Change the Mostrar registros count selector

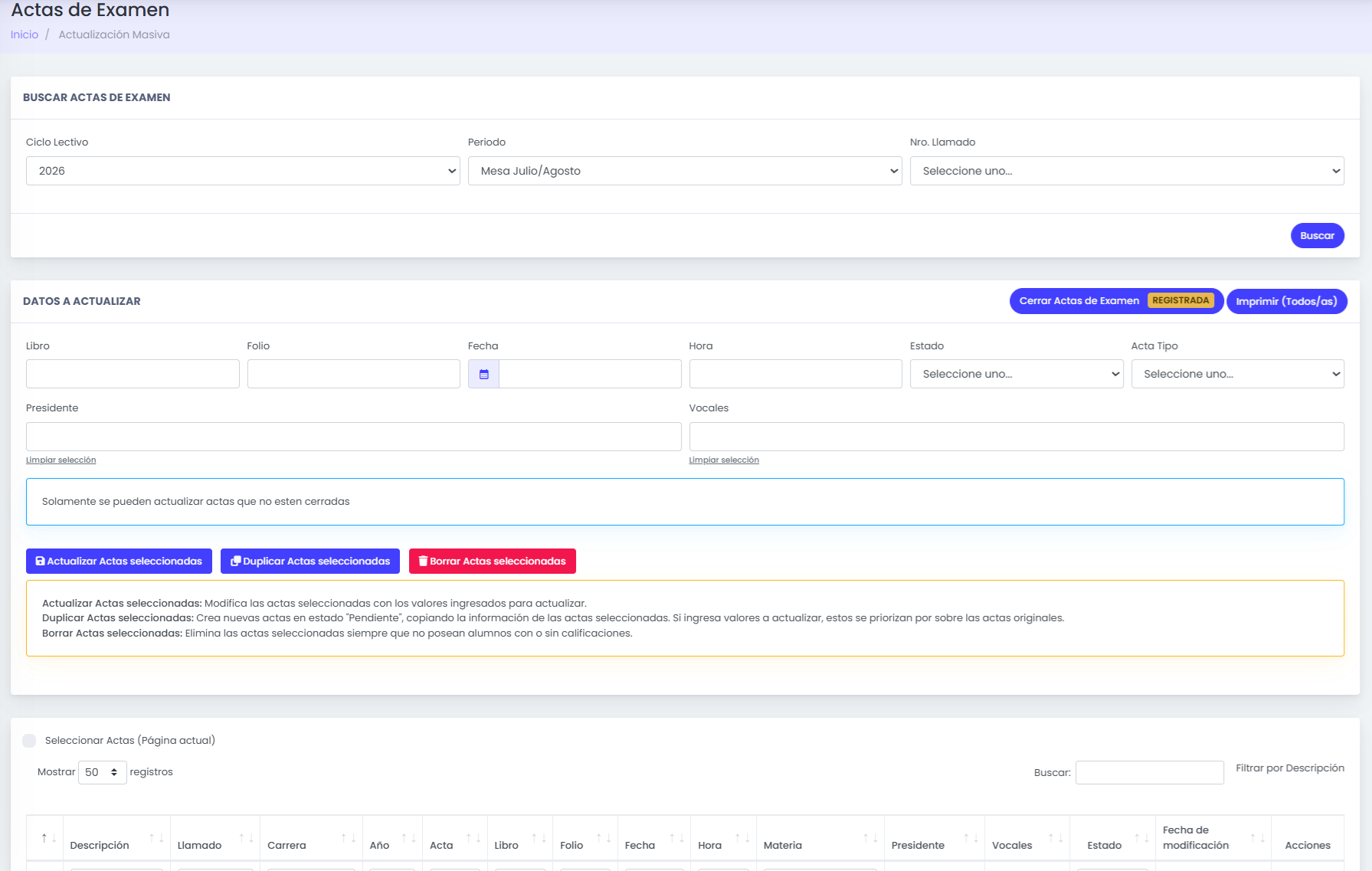tap(102, 772)
